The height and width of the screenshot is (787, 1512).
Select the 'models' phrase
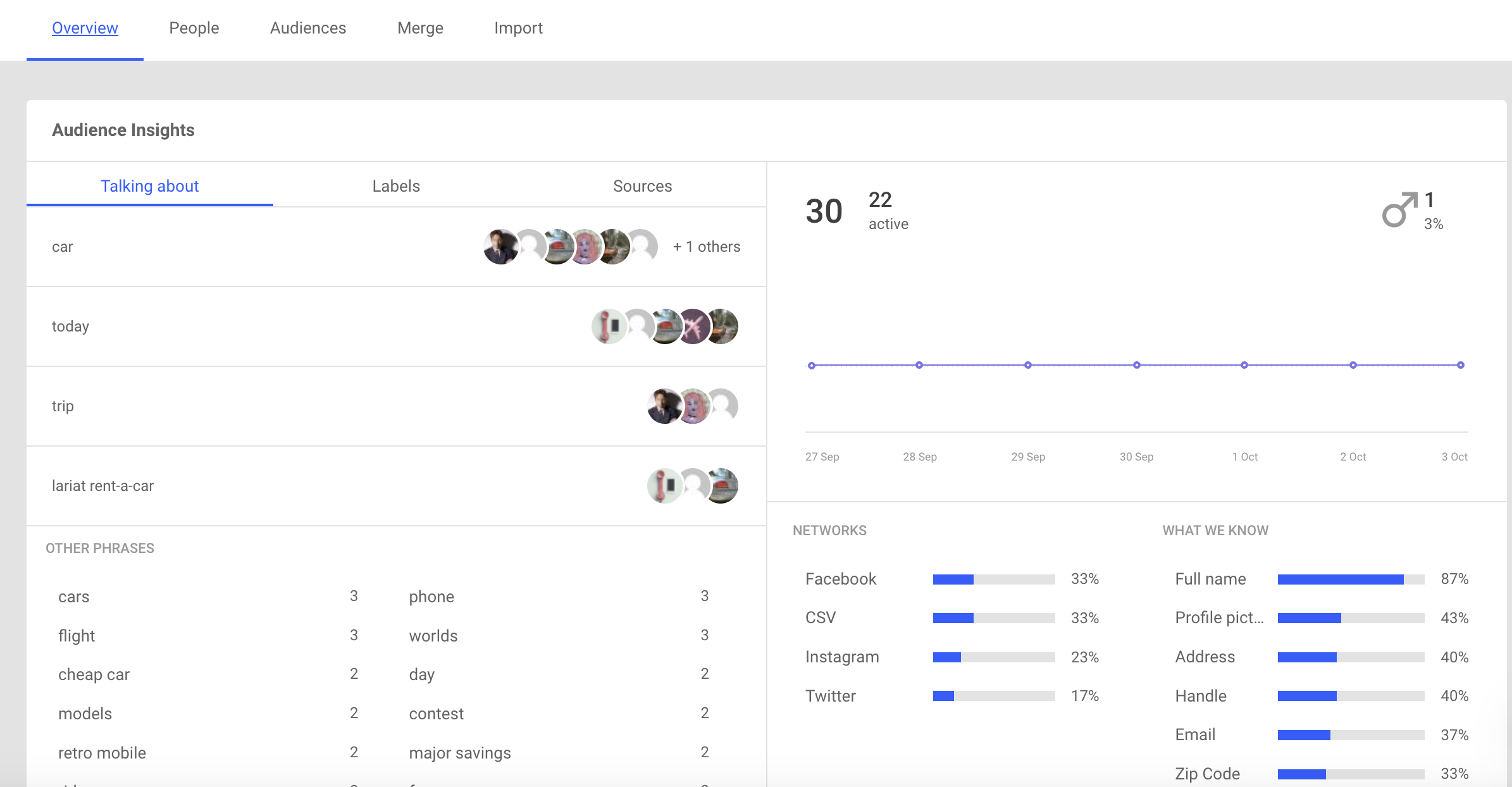[85, 714]
